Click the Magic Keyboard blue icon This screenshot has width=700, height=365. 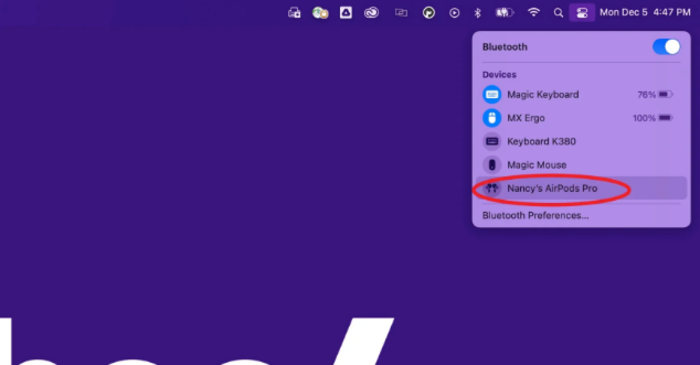[492, 95]
